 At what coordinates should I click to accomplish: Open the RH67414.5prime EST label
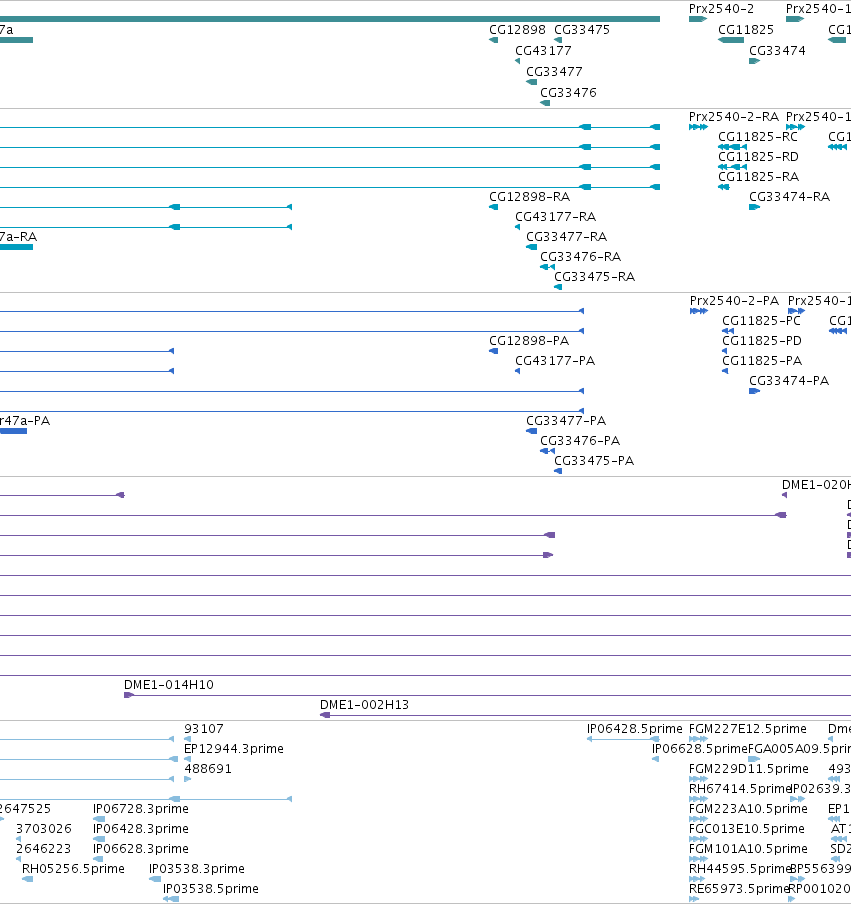pos(740,789)
